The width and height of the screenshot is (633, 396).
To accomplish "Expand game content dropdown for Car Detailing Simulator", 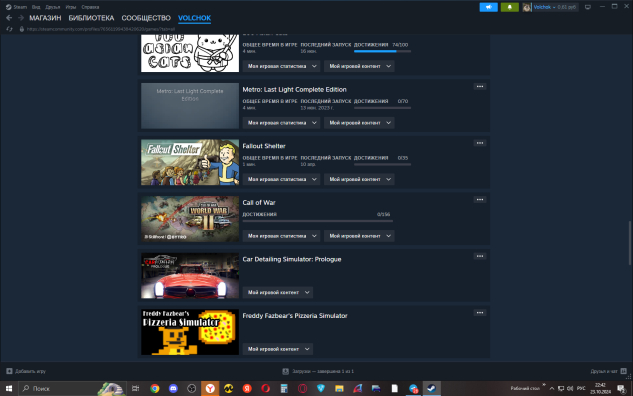I will [x=277, y=292].
